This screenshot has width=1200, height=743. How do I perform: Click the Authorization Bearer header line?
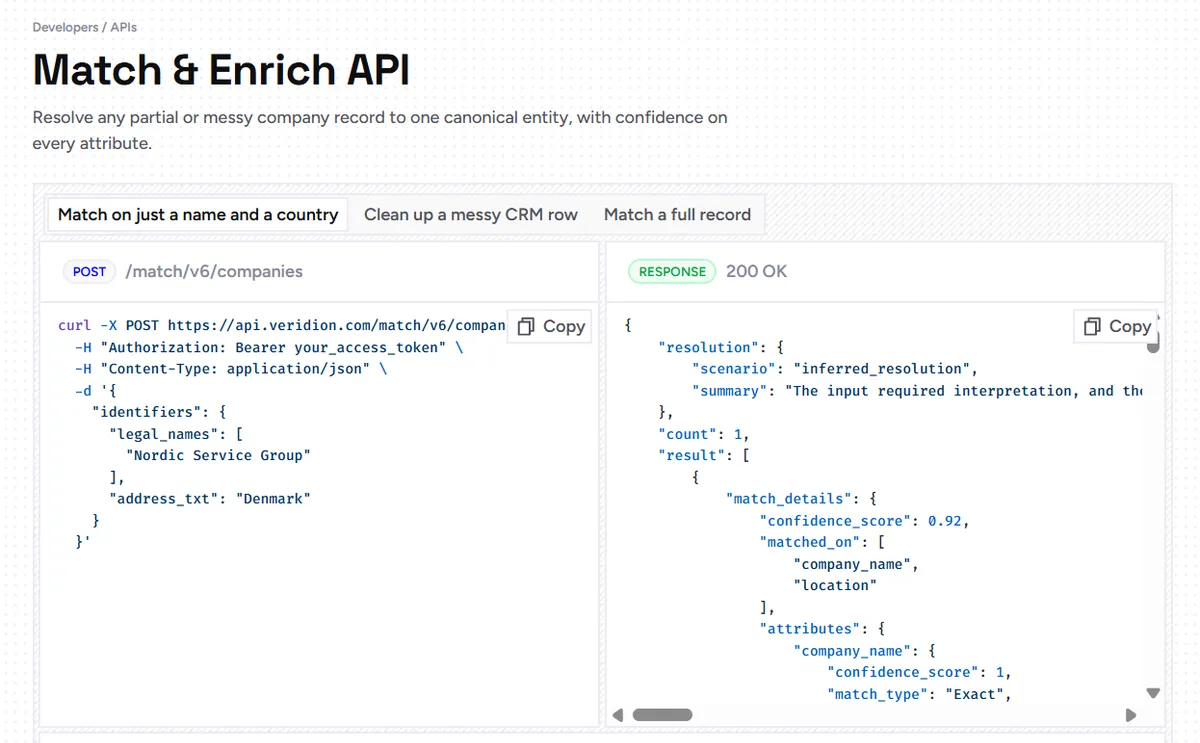coord(269,347)
